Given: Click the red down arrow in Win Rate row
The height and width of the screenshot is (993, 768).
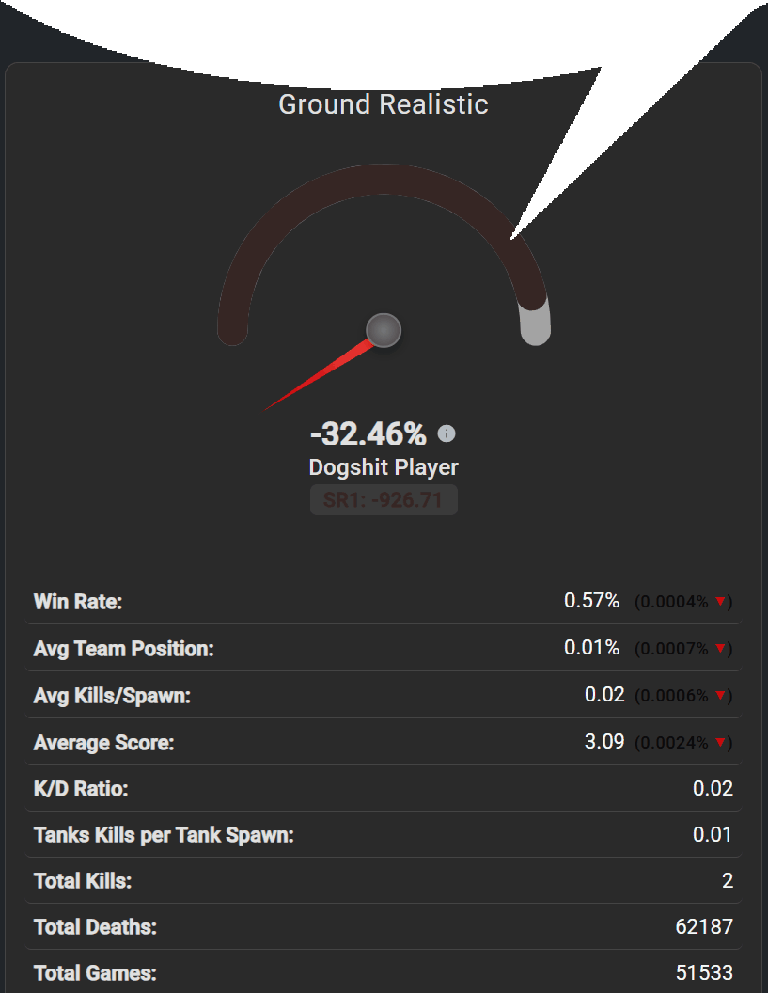Looking at the screenshot, I should coord(719,602).
